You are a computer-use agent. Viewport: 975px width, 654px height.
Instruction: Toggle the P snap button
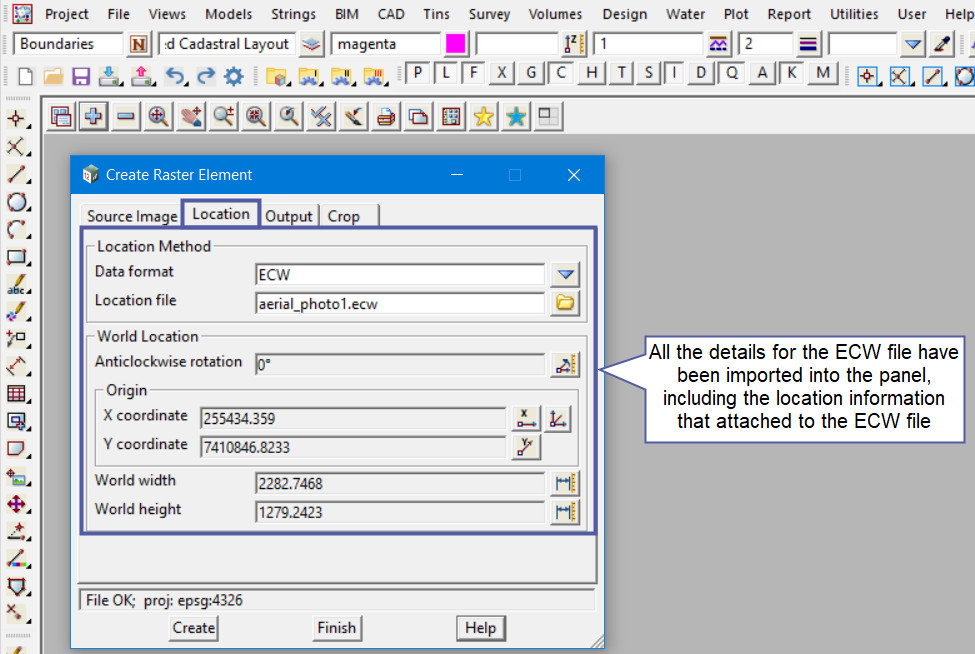pos(418,73)
